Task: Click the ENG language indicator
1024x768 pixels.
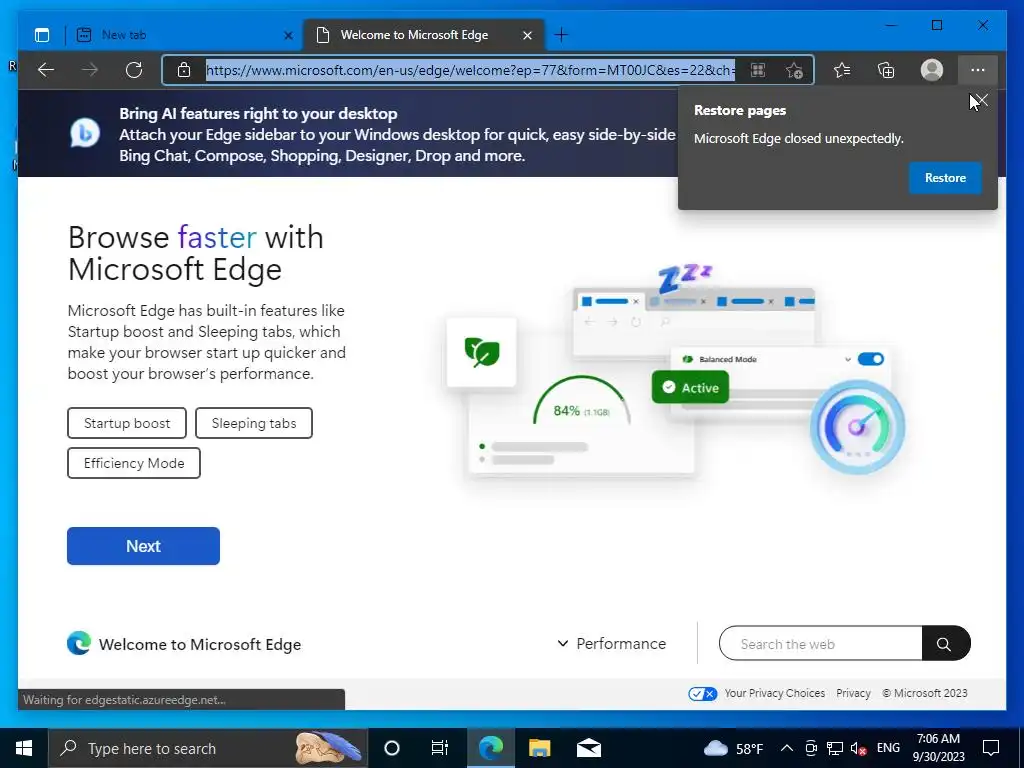Action: 888,748
